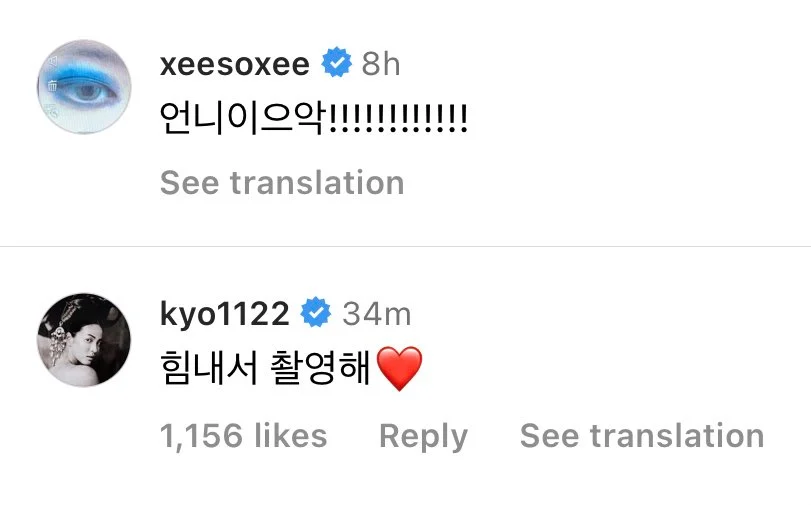
Task: Reply to kyo1122's comment
Action: coord(423,437)
